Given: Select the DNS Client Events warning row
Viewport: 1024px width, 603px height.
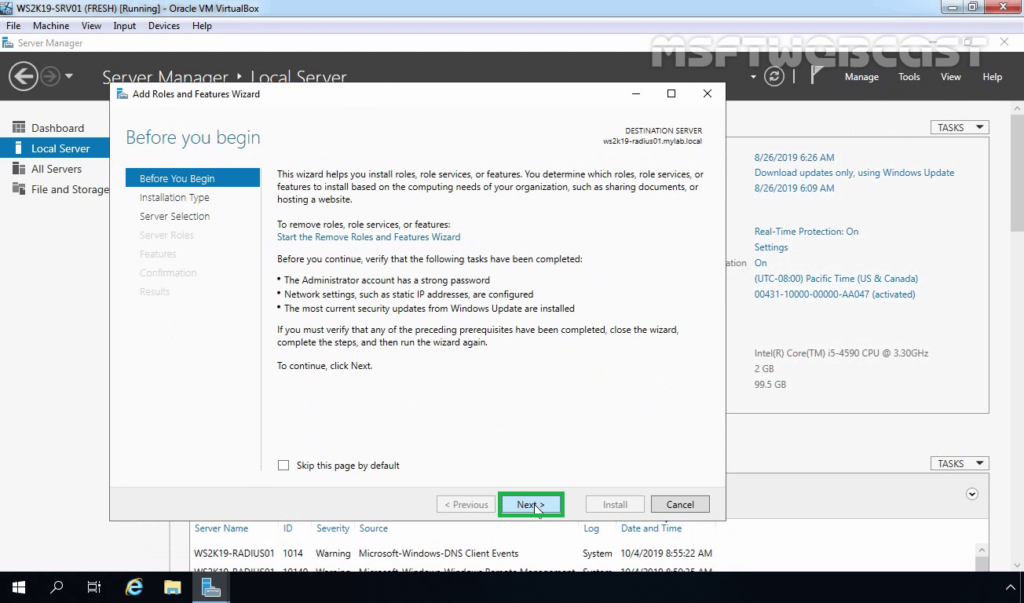Looking at the screenshot, I should coord(453,553).
